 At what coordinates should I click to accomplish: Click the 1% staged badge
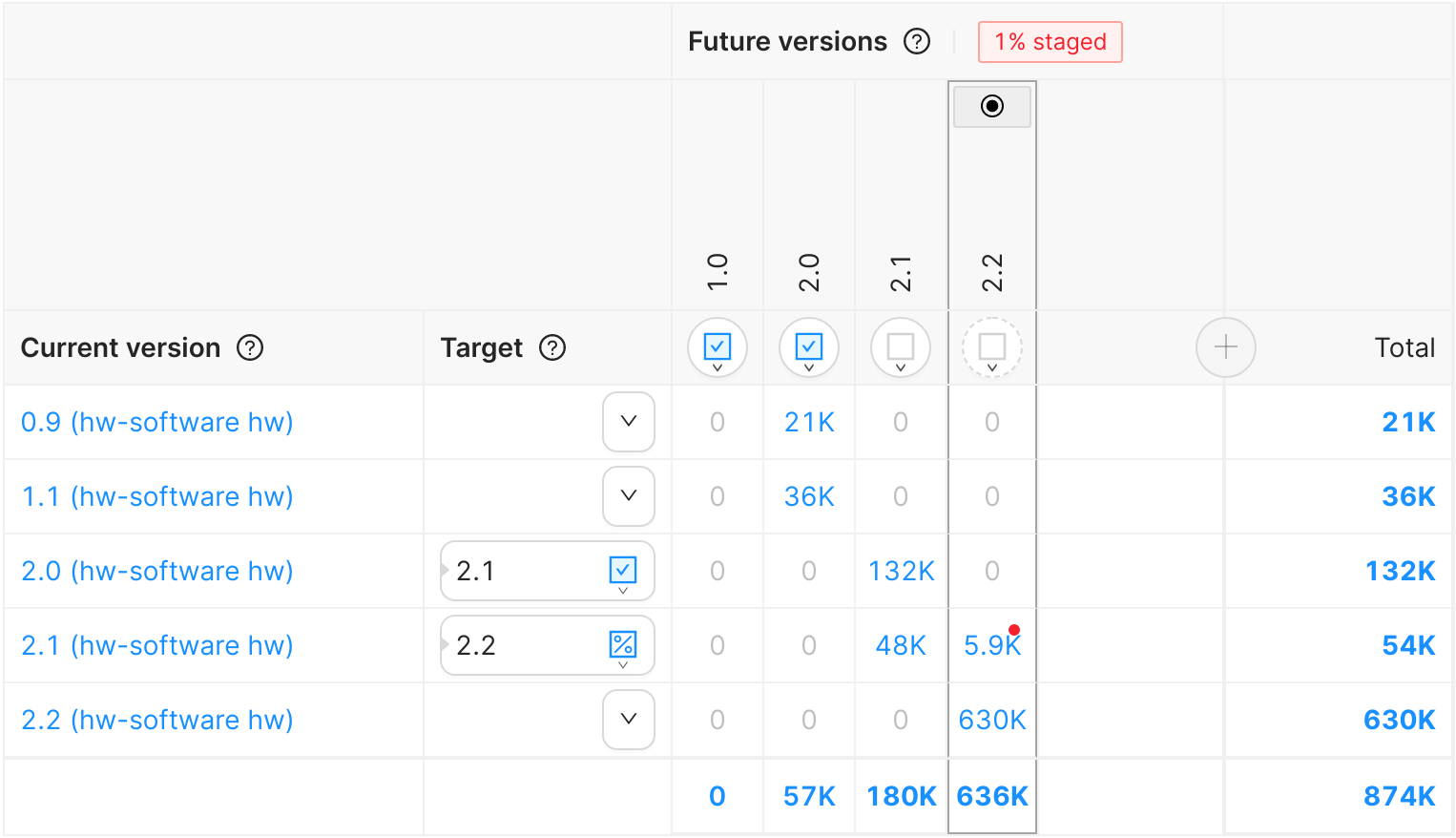[1050, 42]
